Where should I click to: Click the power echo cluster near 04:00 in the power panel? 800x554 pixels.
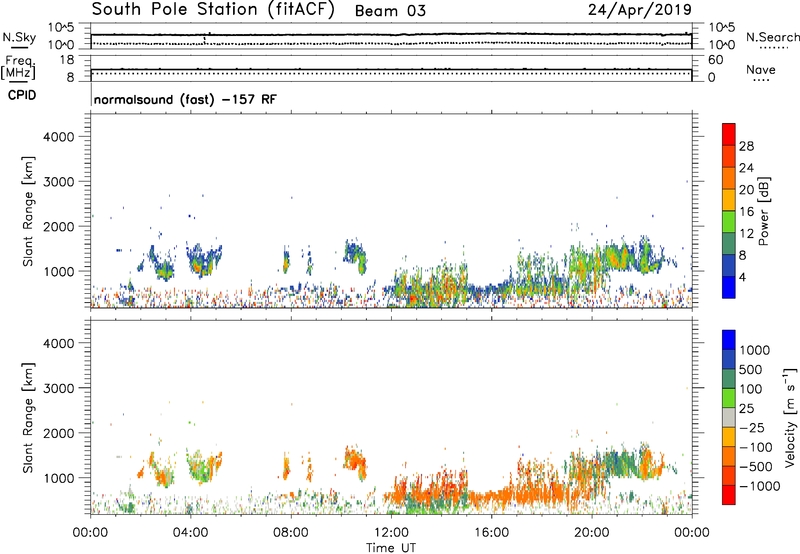[203, 260]
